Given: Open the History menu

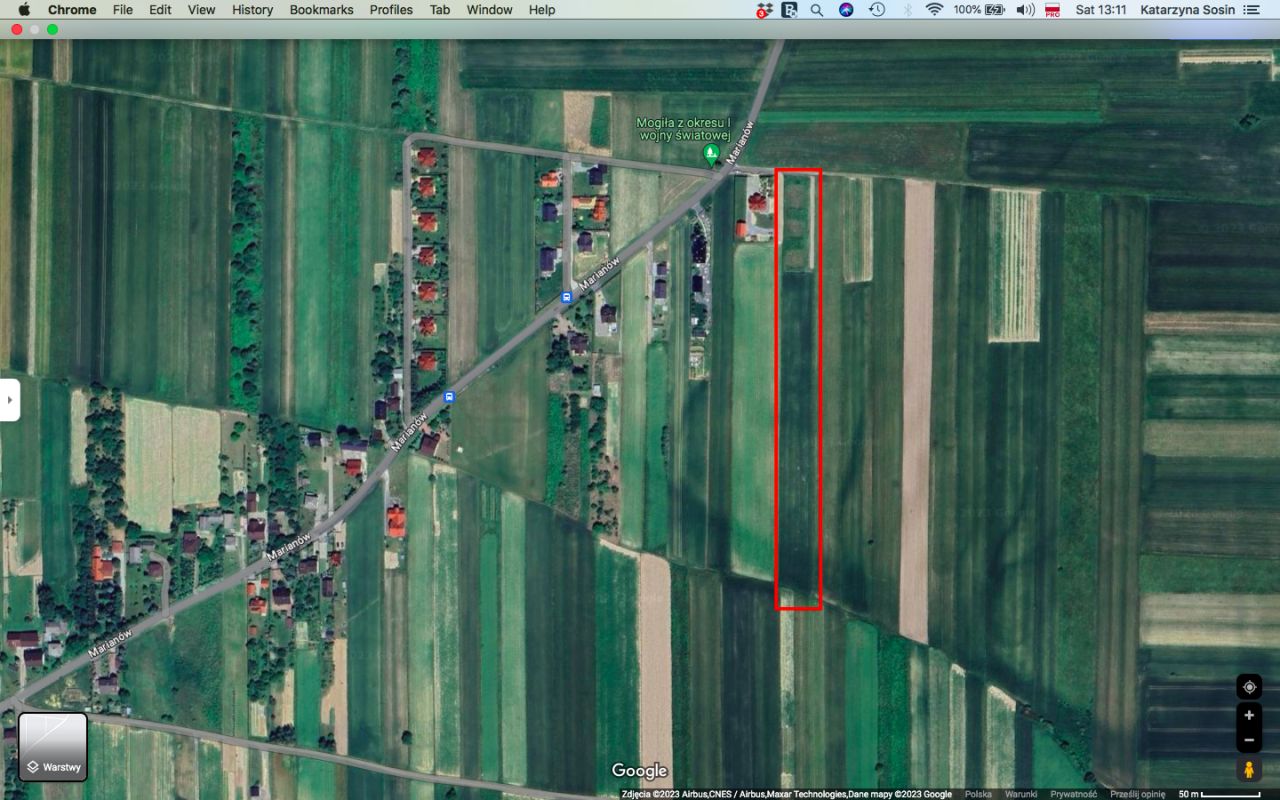Looking at the screenshot, I should tap(252, 10).
